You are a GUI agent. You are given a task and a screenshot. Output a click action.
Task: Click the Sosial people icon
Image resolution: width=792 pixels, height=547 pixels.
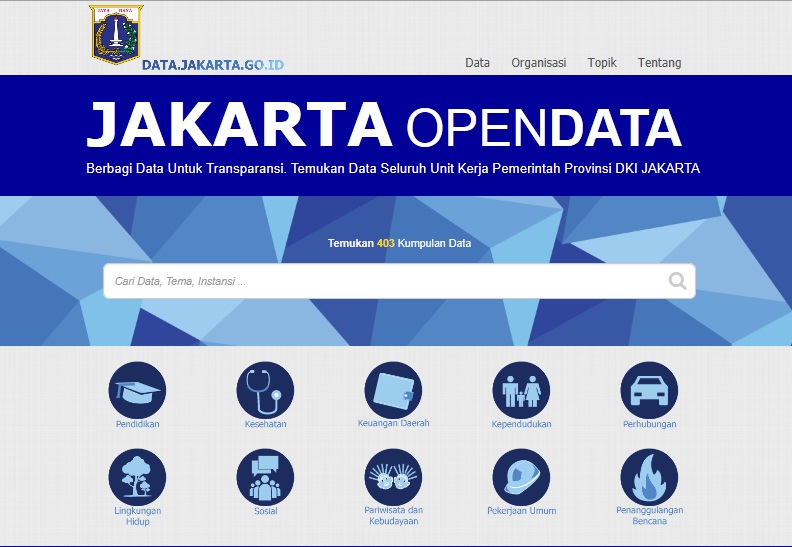[265, 477]
